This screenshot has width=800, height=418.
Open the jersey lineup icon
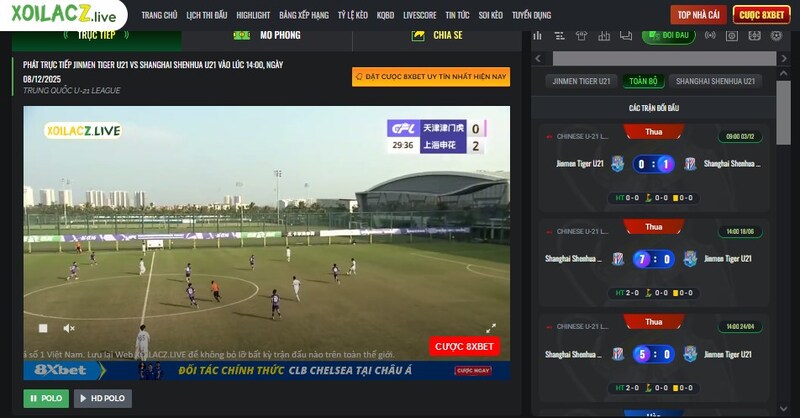pyautogui.click(x=582, y=36)
